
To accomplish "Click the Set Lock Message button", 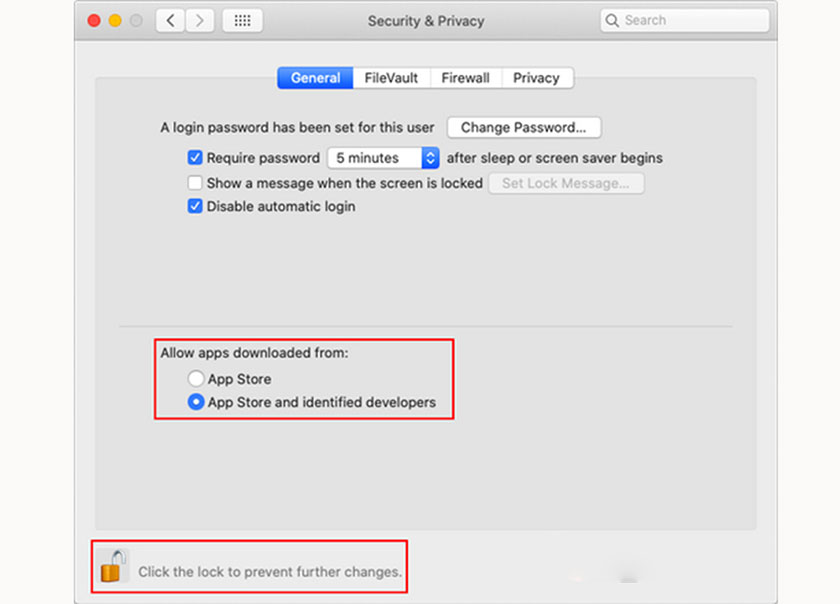I will pyautogui.click(x=566, y=183).
